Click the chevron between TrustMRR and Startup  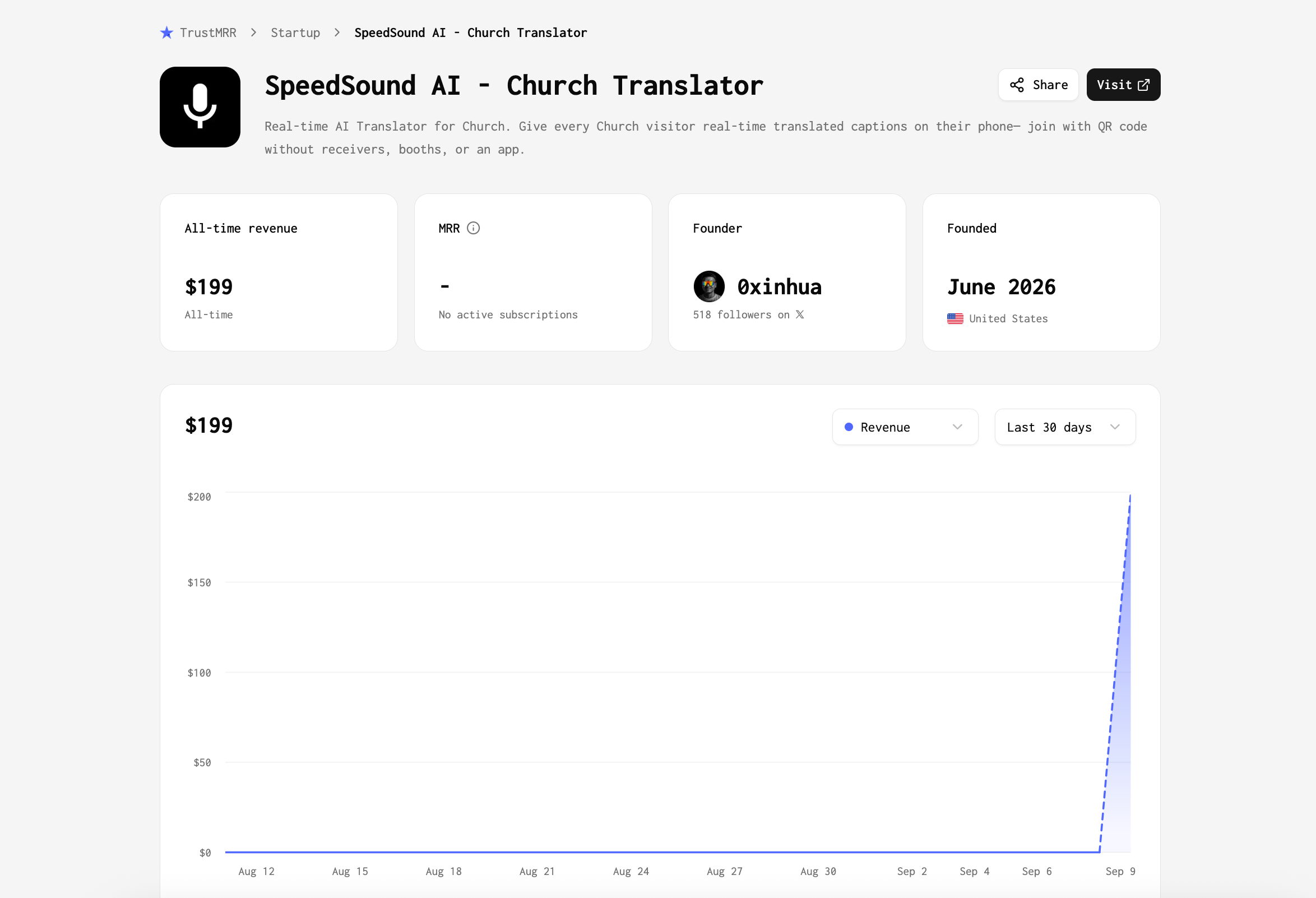[x=254, y=33]
